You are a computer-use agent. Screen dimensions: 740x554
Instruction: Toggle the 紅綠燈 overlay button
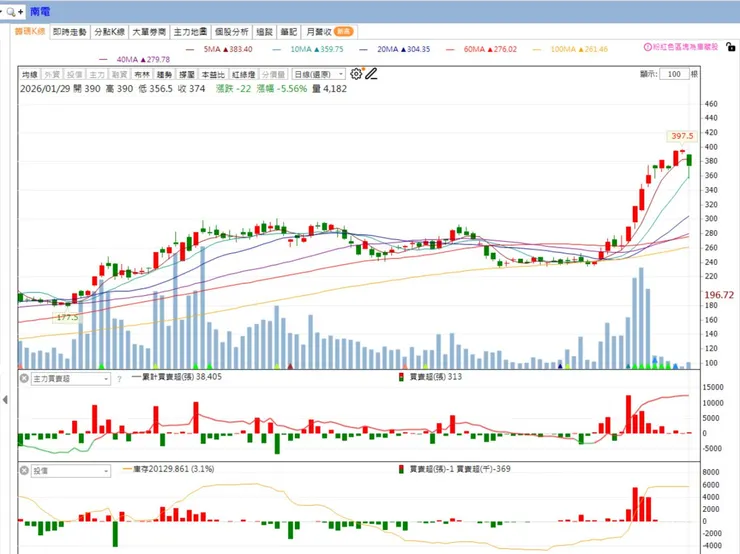244,75
